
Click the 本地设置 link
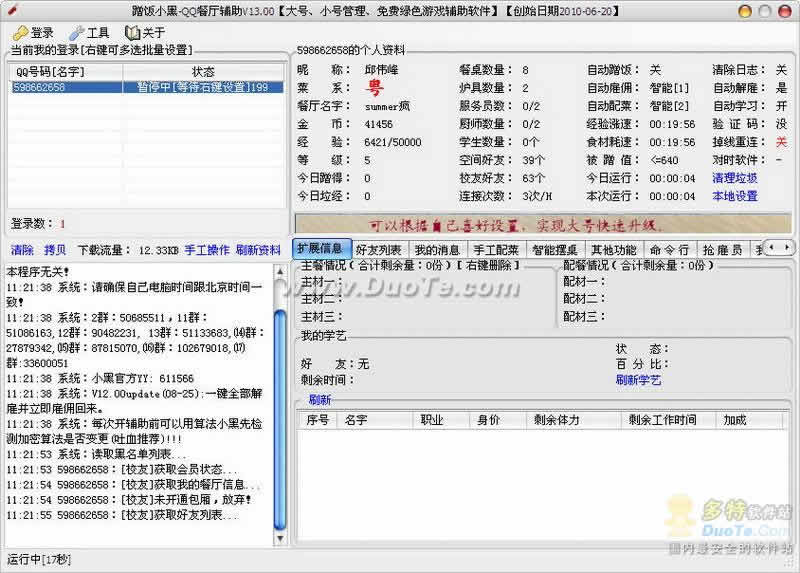(735, 196)
